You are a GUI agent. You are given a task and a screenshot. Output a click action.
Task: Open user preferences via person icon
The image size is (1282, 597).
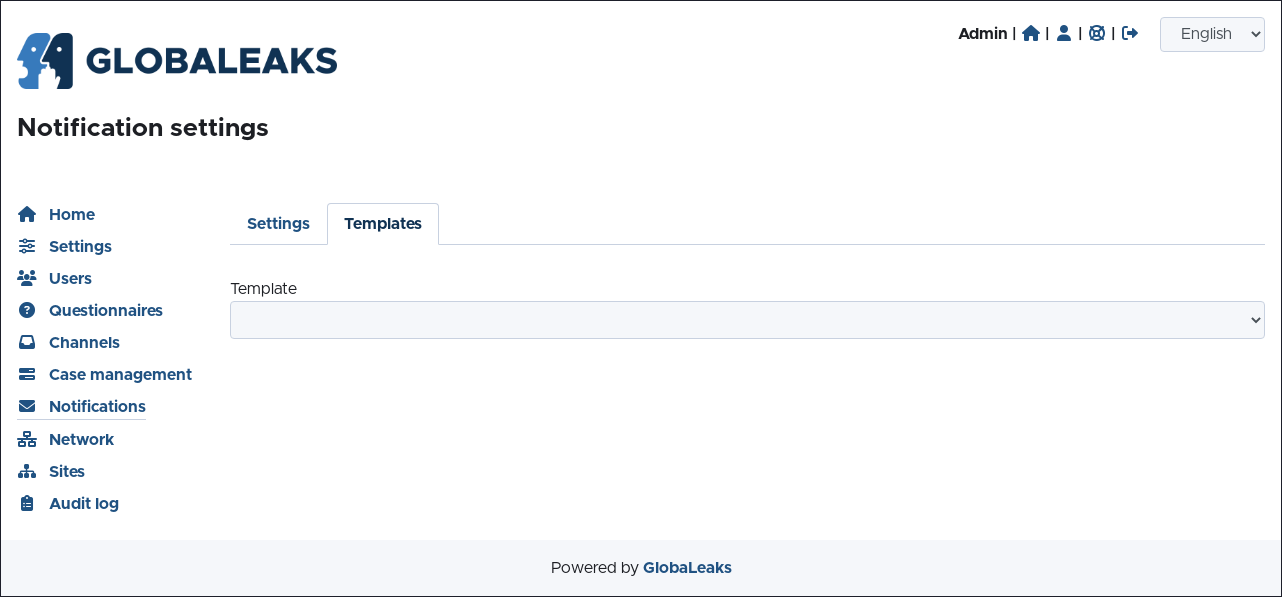1064,33
